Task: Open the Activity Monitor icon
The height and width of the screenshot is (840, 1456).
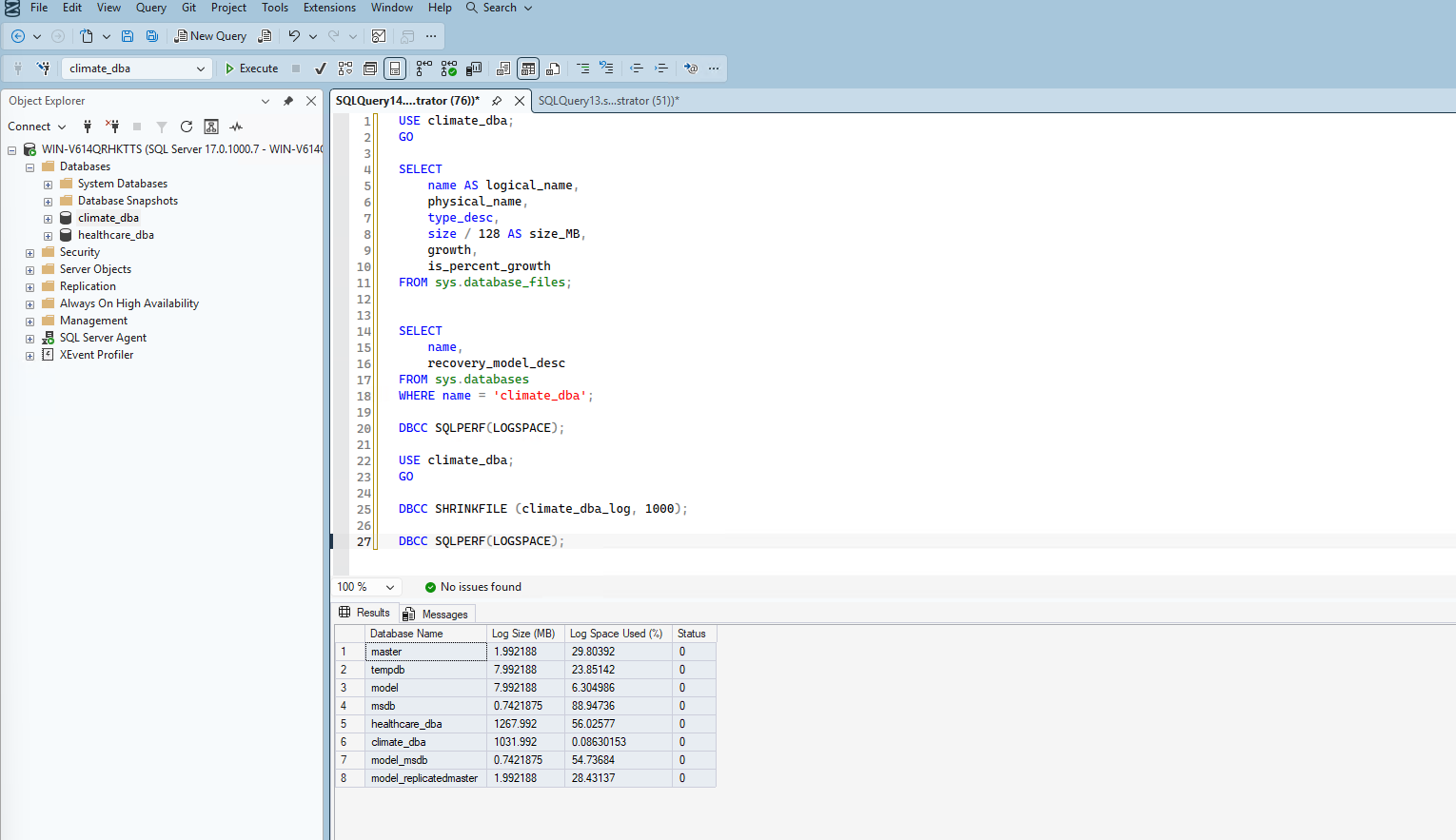Action: point(379,36)
